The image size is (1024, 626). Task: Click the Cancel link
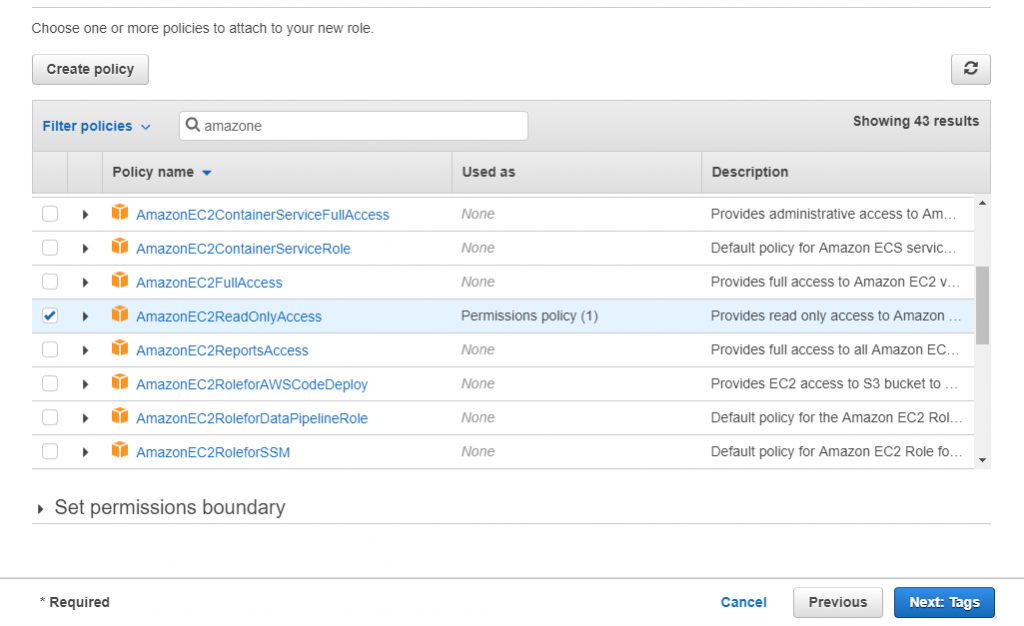(x=743, y=603)
